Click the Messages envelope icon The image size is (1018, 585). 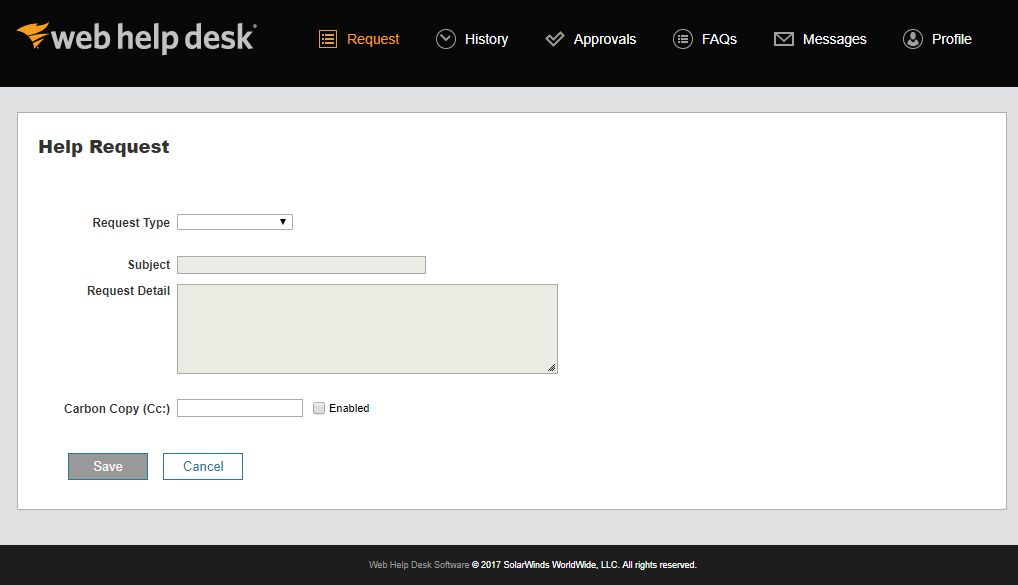[784, 39]
